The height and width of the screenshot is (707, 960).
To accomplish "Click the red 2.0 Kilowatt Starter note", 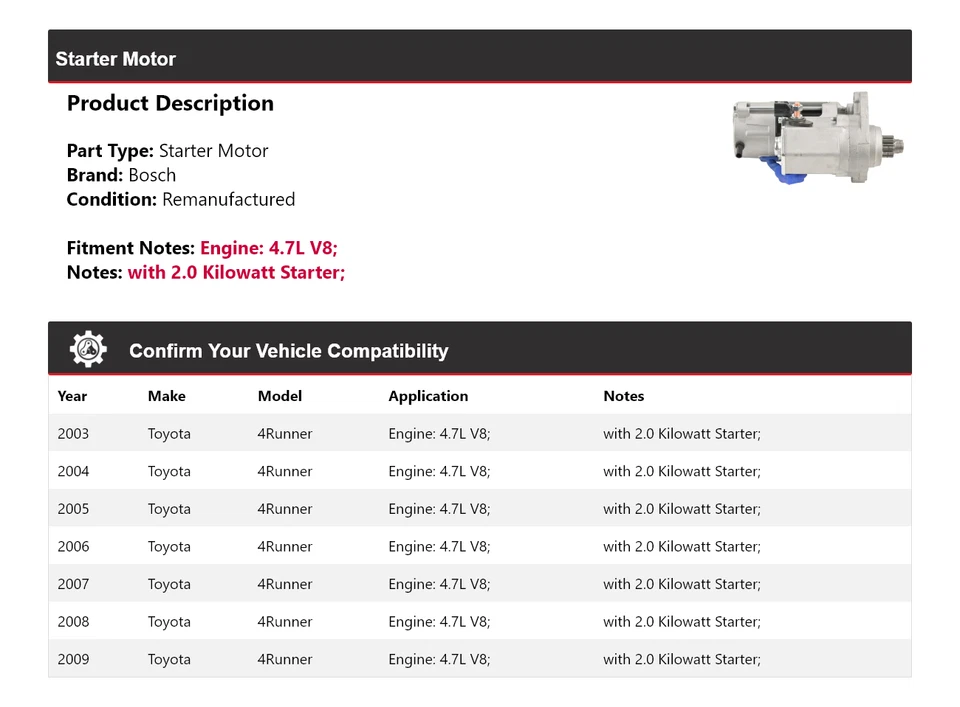I will (x=236, y=272).
